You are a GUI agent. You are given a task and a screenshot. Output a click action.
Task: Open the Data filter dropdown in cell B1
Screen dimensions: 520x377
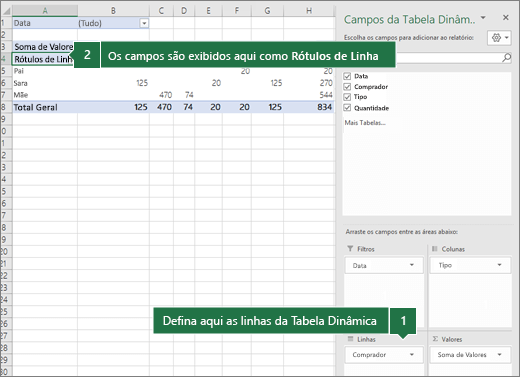pyautogui.click(x=144, y=23)
